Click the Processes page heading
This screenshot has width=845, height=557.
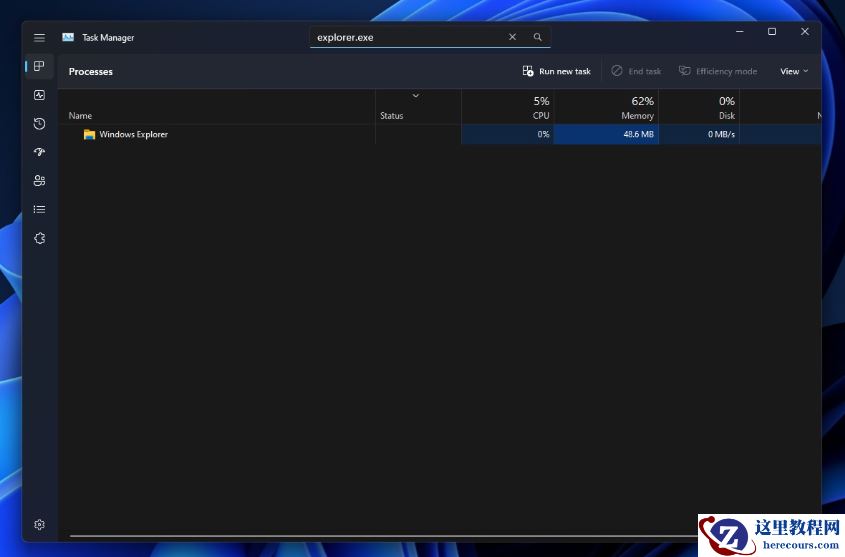pyautogui.click(x=91, y=72)
